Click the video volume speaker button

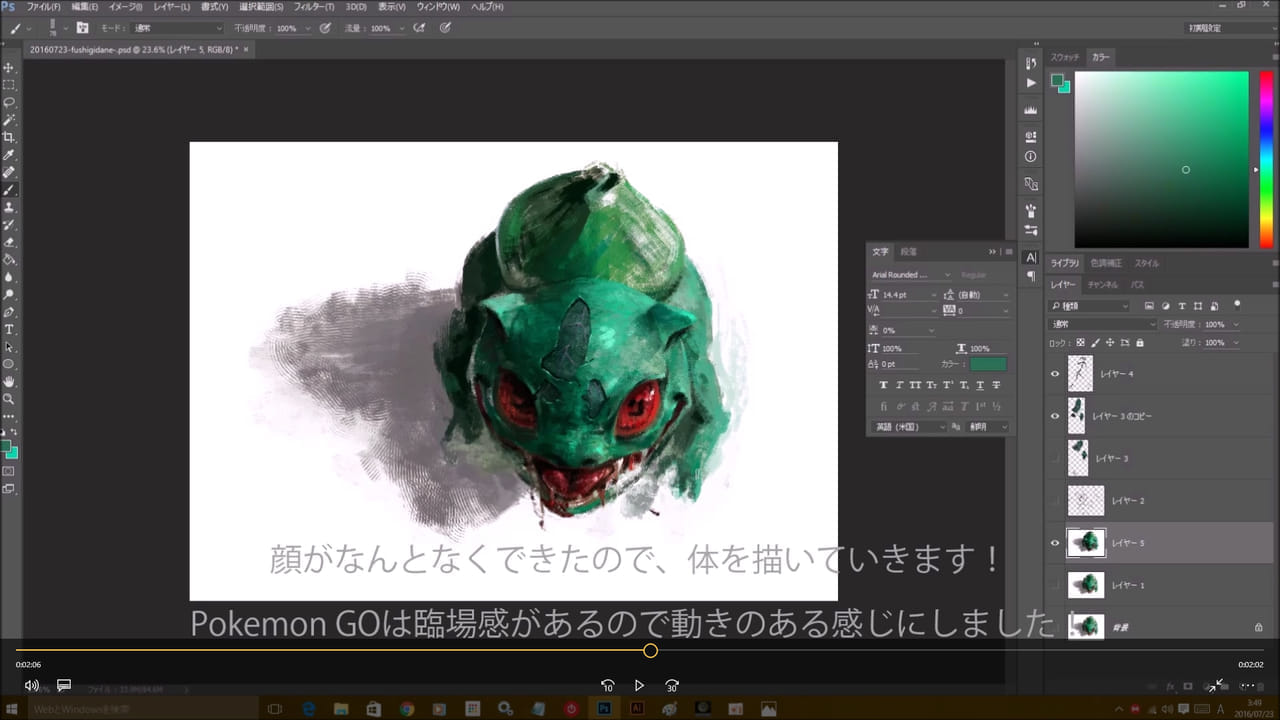click(x=32, y=686)
